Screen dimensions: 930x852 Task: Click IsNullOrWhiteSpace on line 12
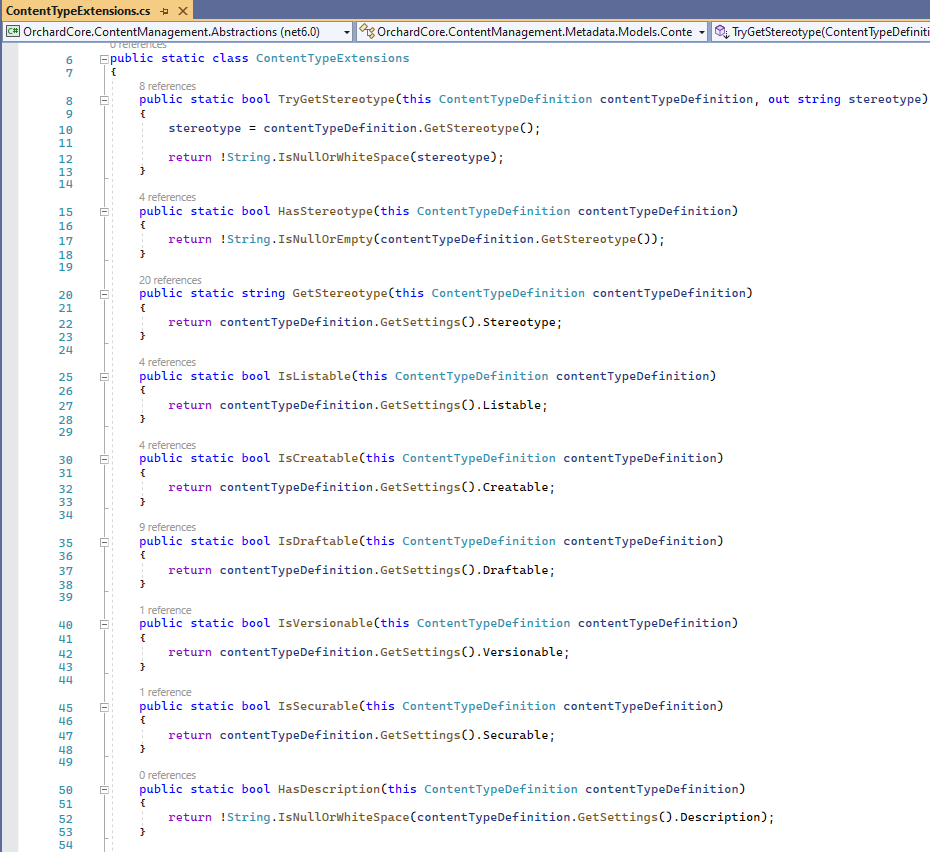343,157
